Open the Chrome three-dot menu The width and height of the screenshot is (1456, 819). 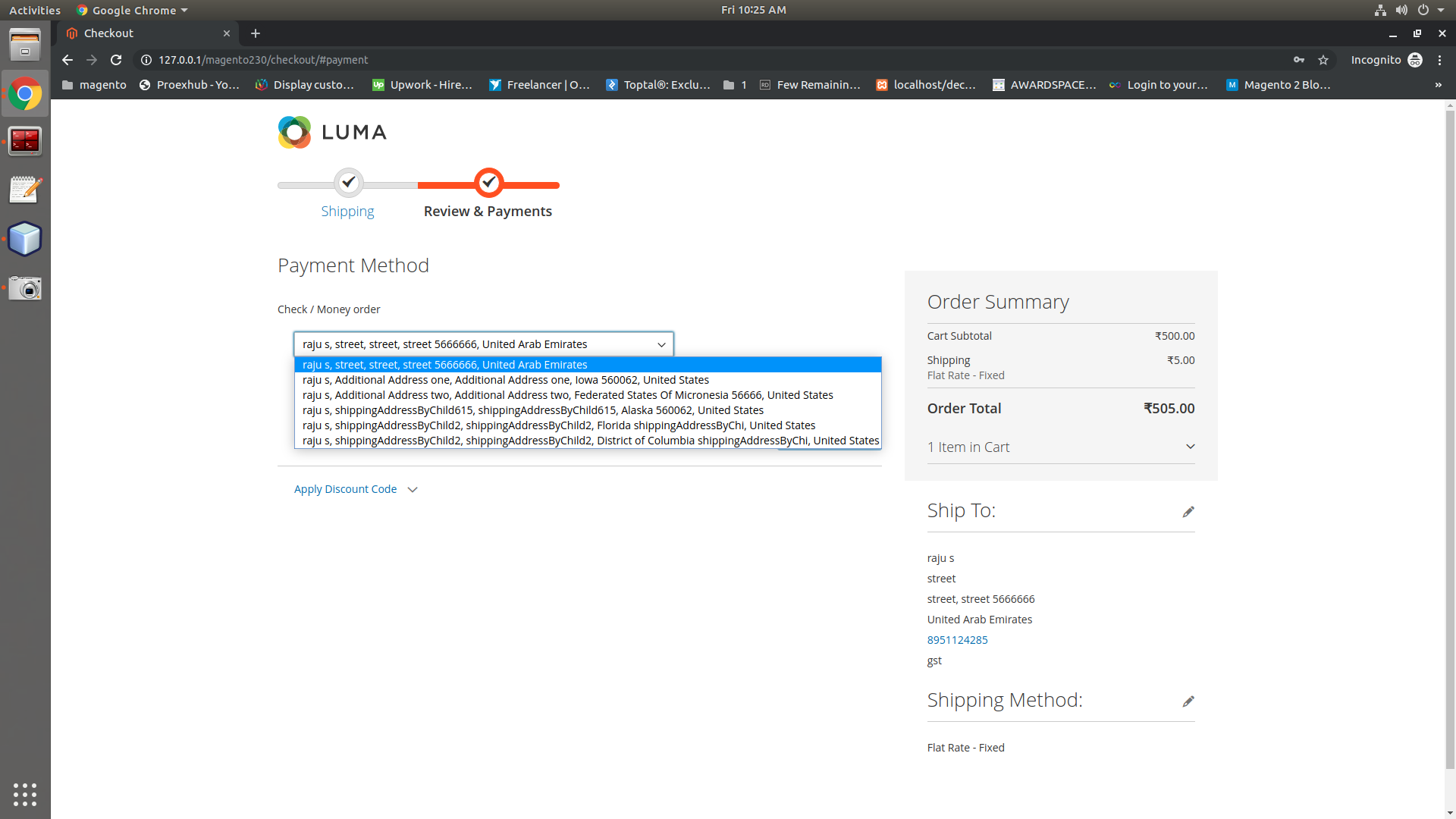tap(1440, 60)
